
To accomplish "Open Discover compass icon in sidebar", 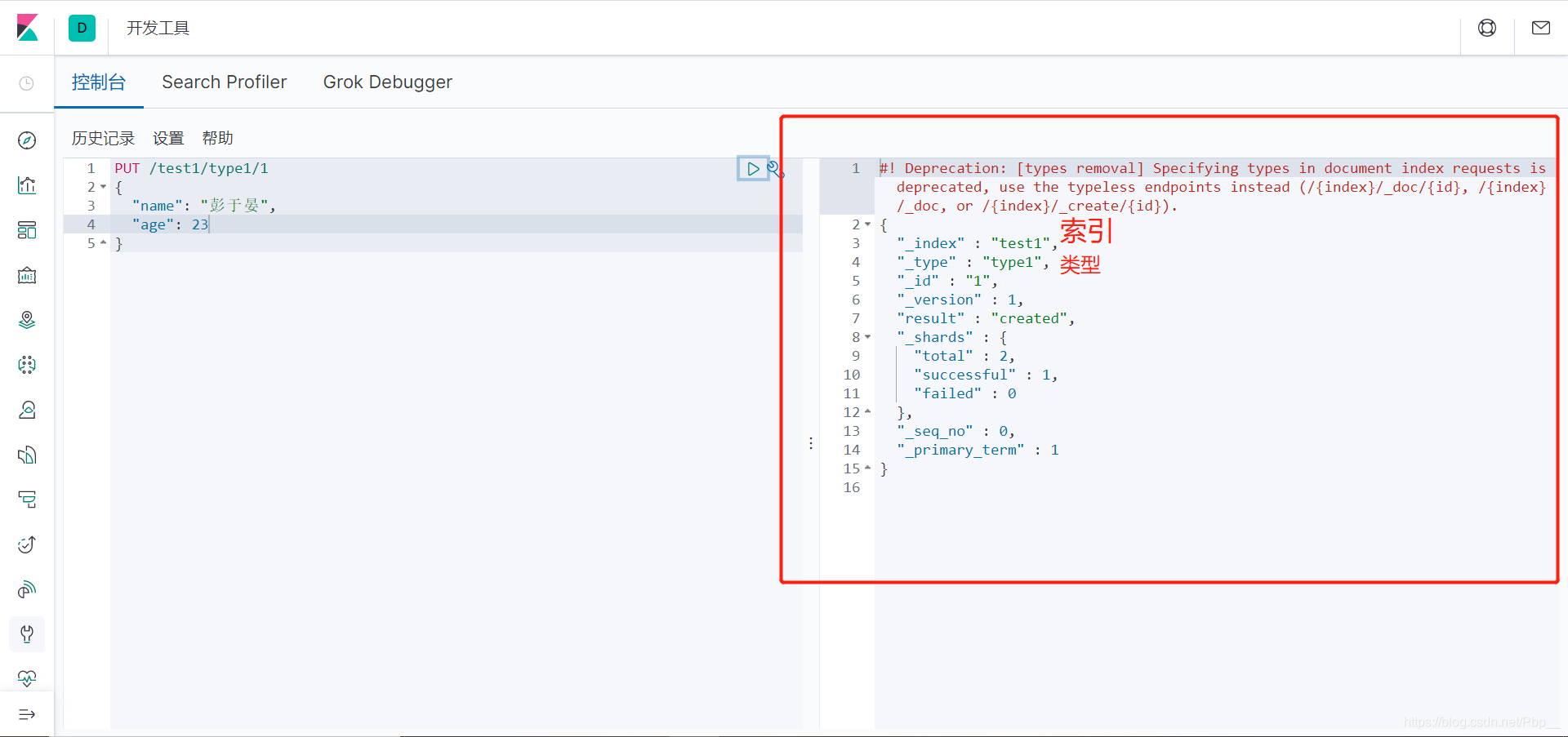I will [x=27, y=140].
